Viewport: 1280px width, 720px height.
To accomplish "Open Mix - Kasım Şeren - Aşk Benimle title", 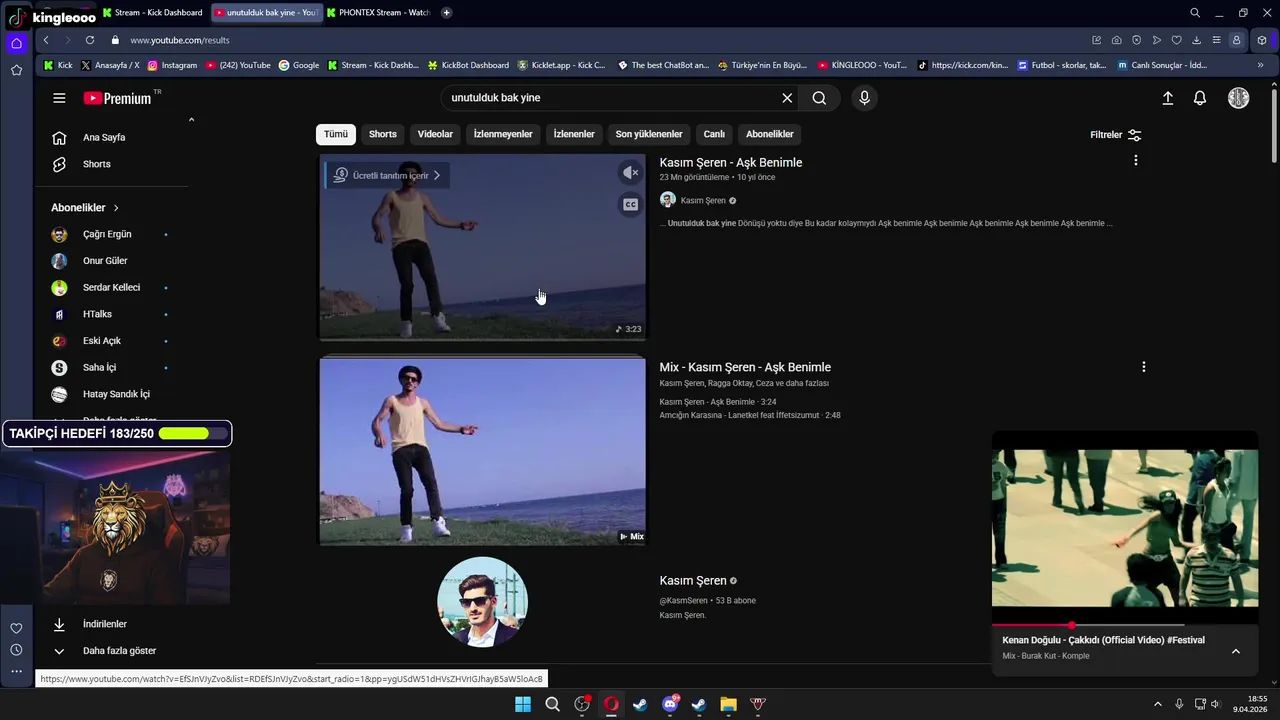I will coord(745,367).
